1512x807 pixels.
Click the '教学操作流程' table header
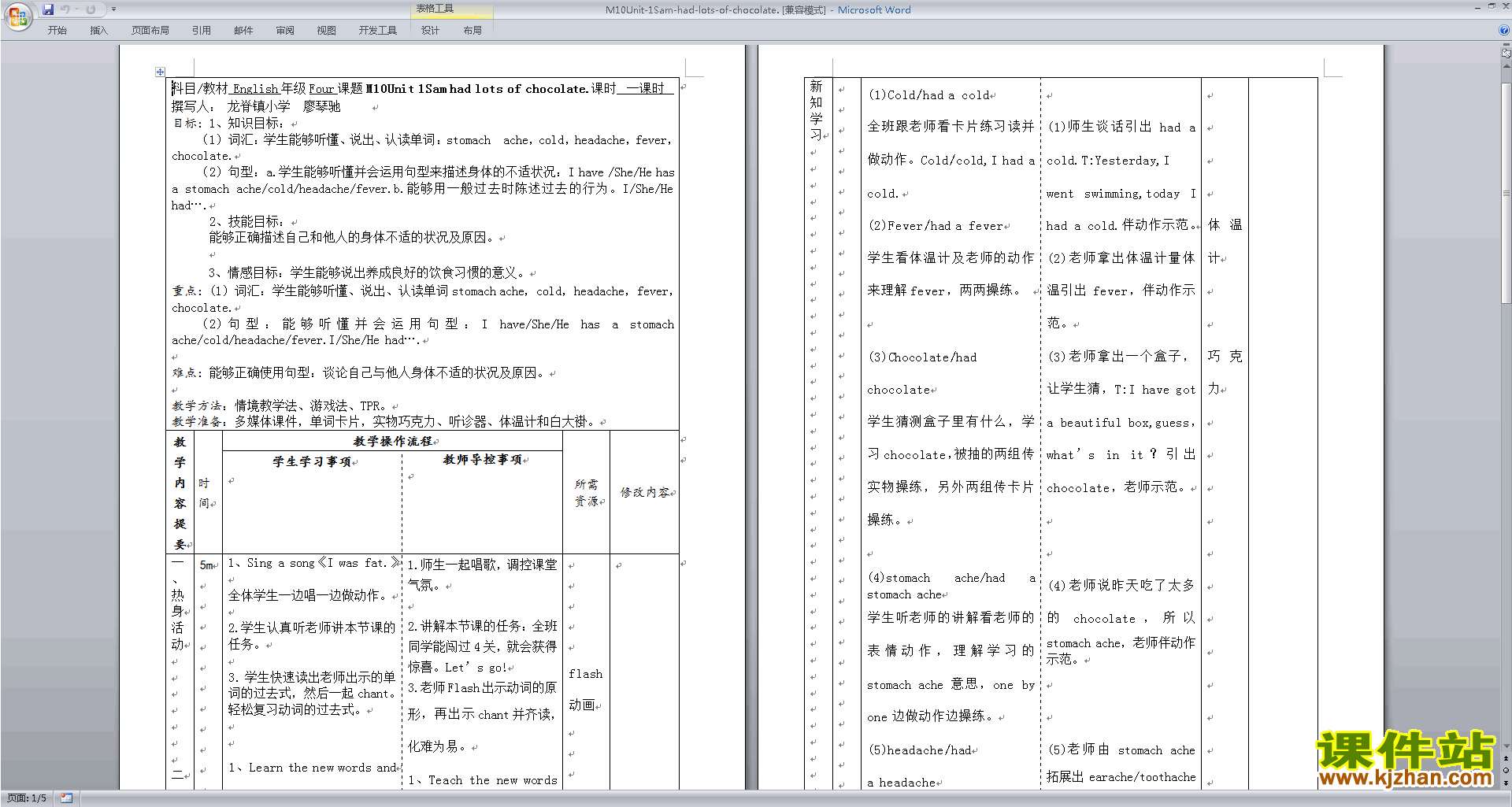(x=393, y=442)
